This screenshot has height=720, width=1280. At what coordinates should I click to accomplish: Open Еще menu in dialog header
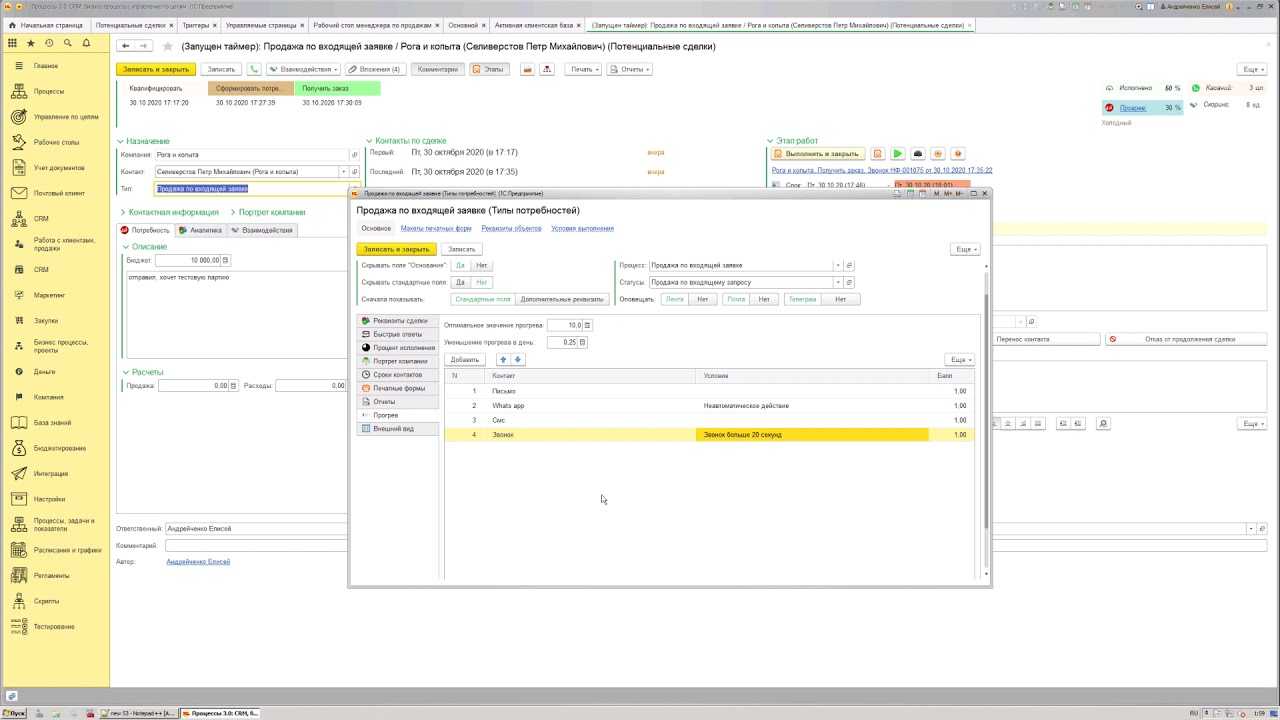(964, 249)
